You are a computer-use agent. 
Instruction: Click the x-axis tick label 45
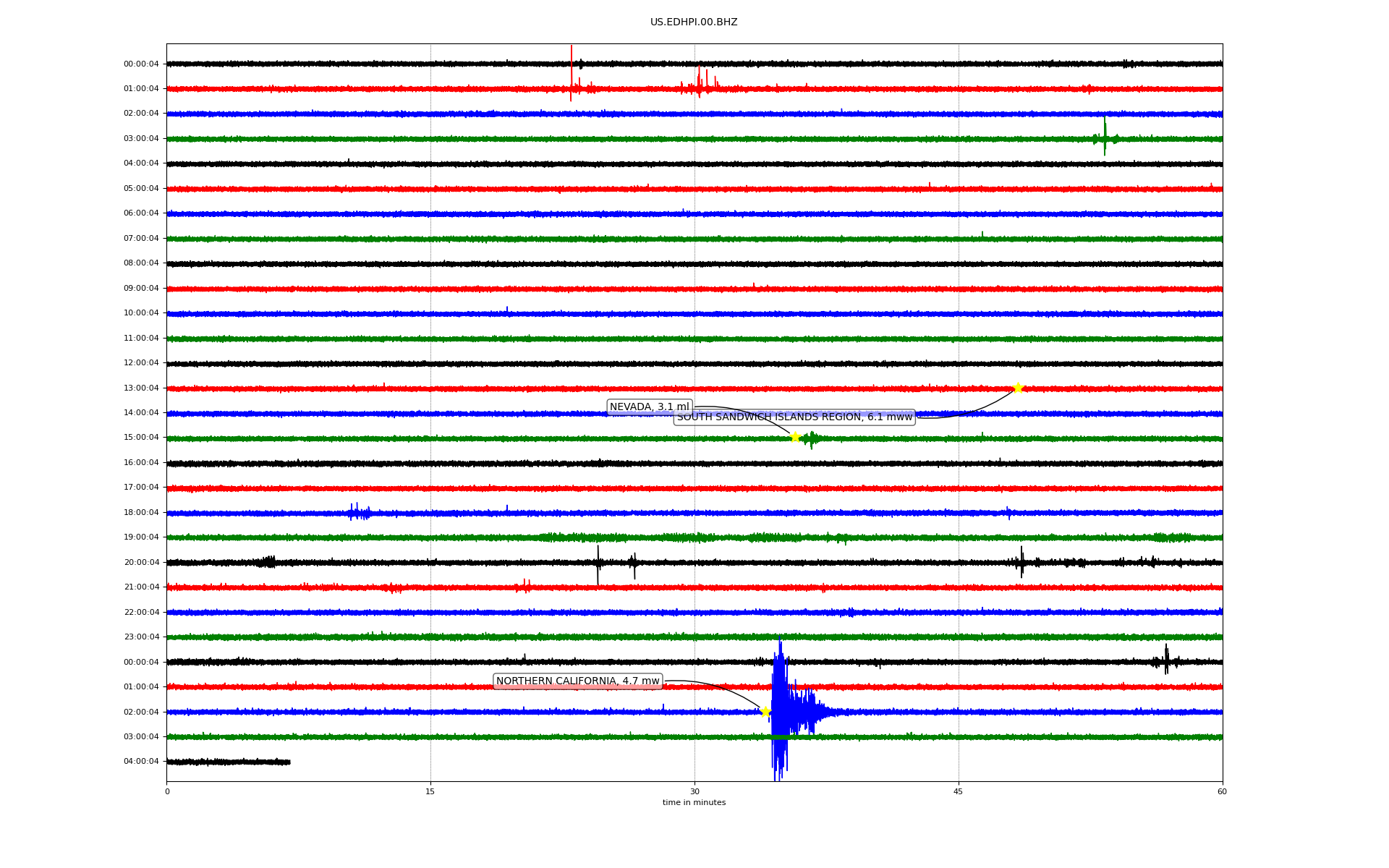point(959,791)
